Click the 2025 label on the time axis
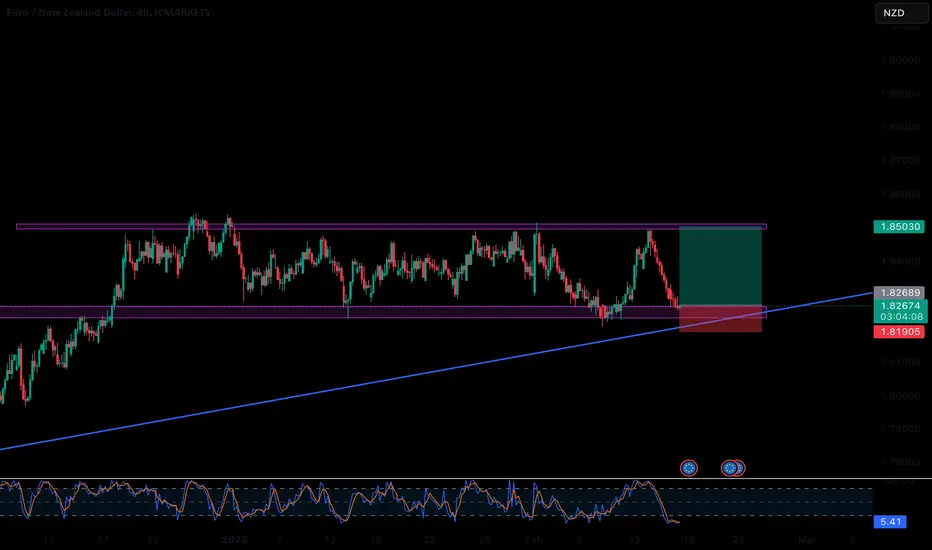The height and width of the screenshot is (550, 932). point(234,540)
